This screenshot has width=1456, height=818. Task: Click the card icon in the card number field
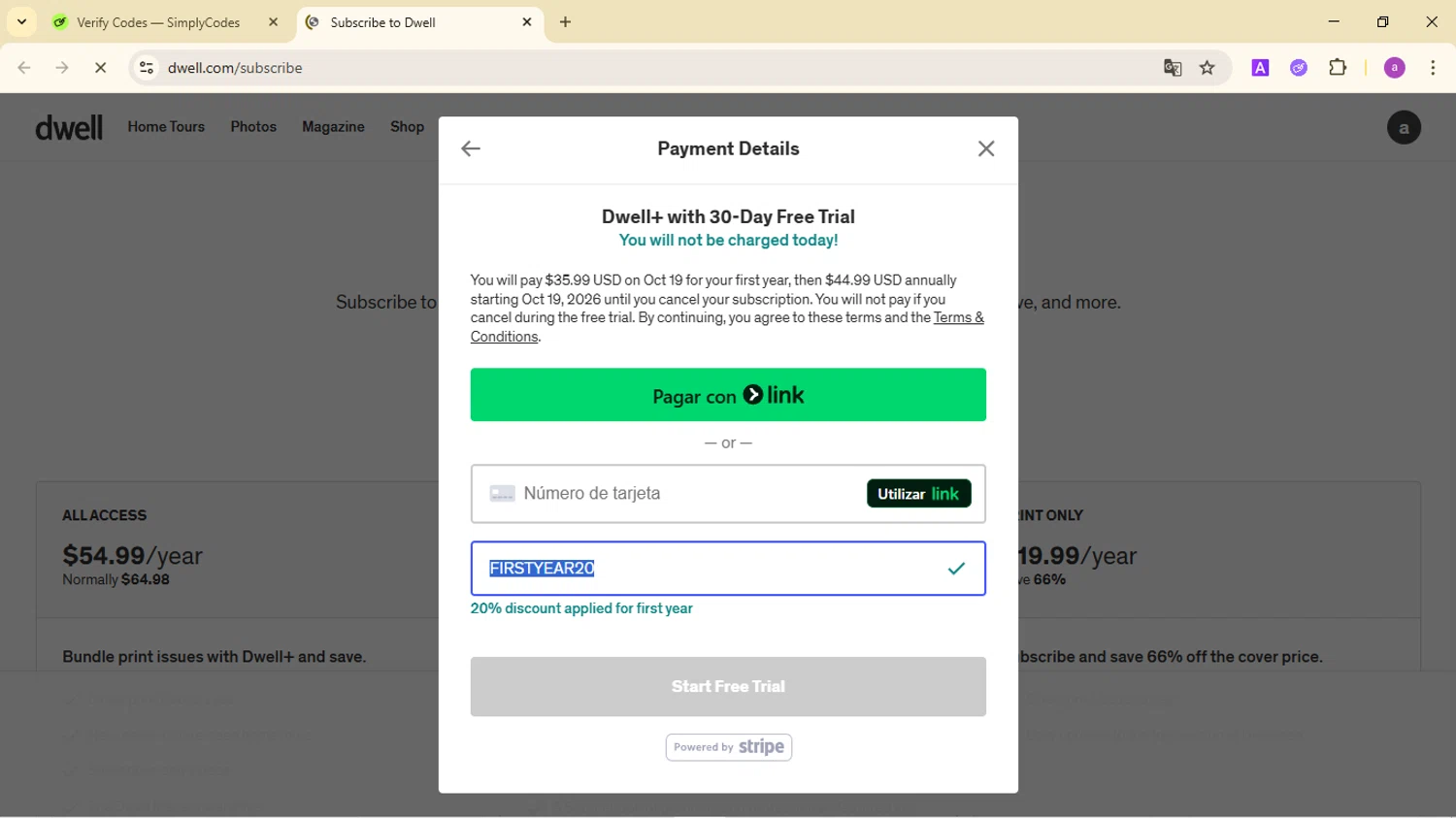[502, 494]
